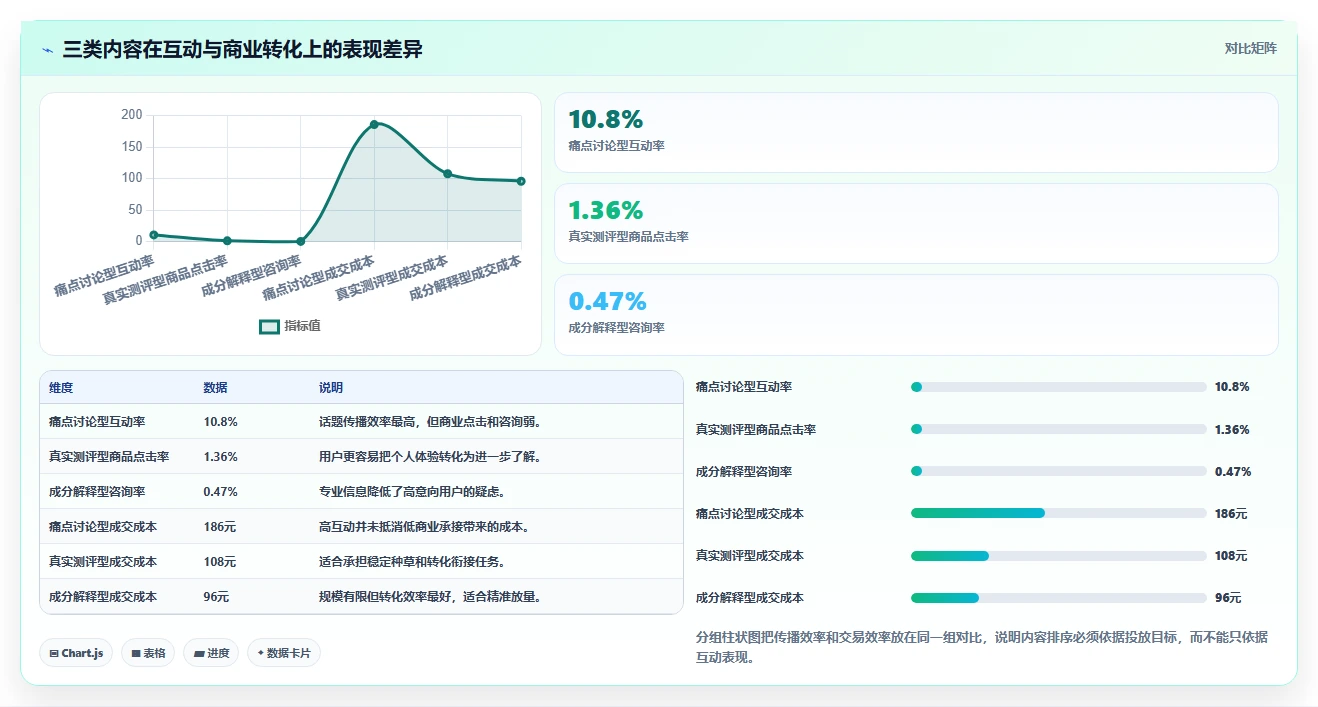
Task: Click the progress bar for 真实测评型商品点击率
Action: click(x=1058, y=429)
